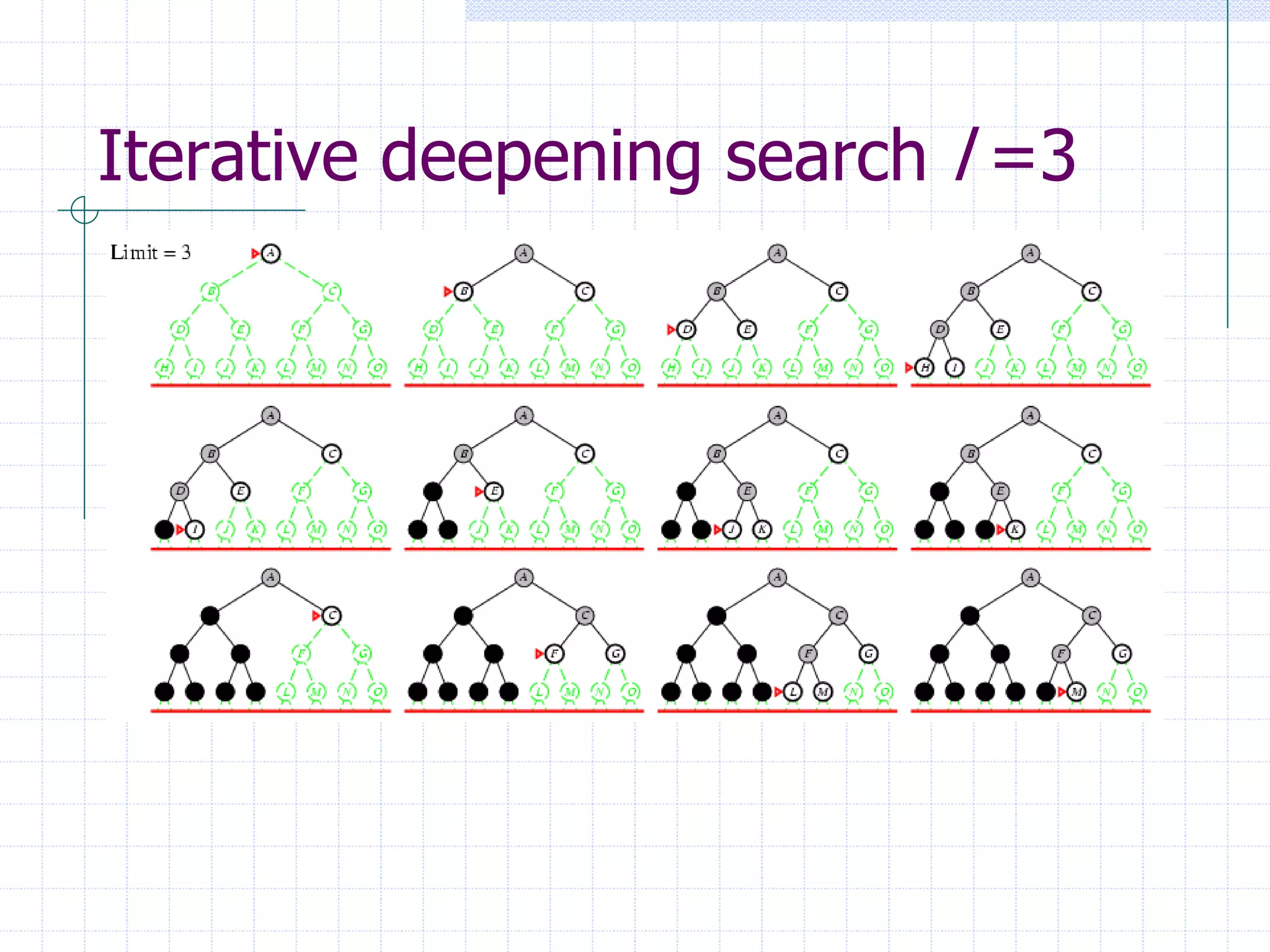This screenshot has height=952, width=1270.
Task: Click node H marked by red arrow
Action: (x=924, y=368)
